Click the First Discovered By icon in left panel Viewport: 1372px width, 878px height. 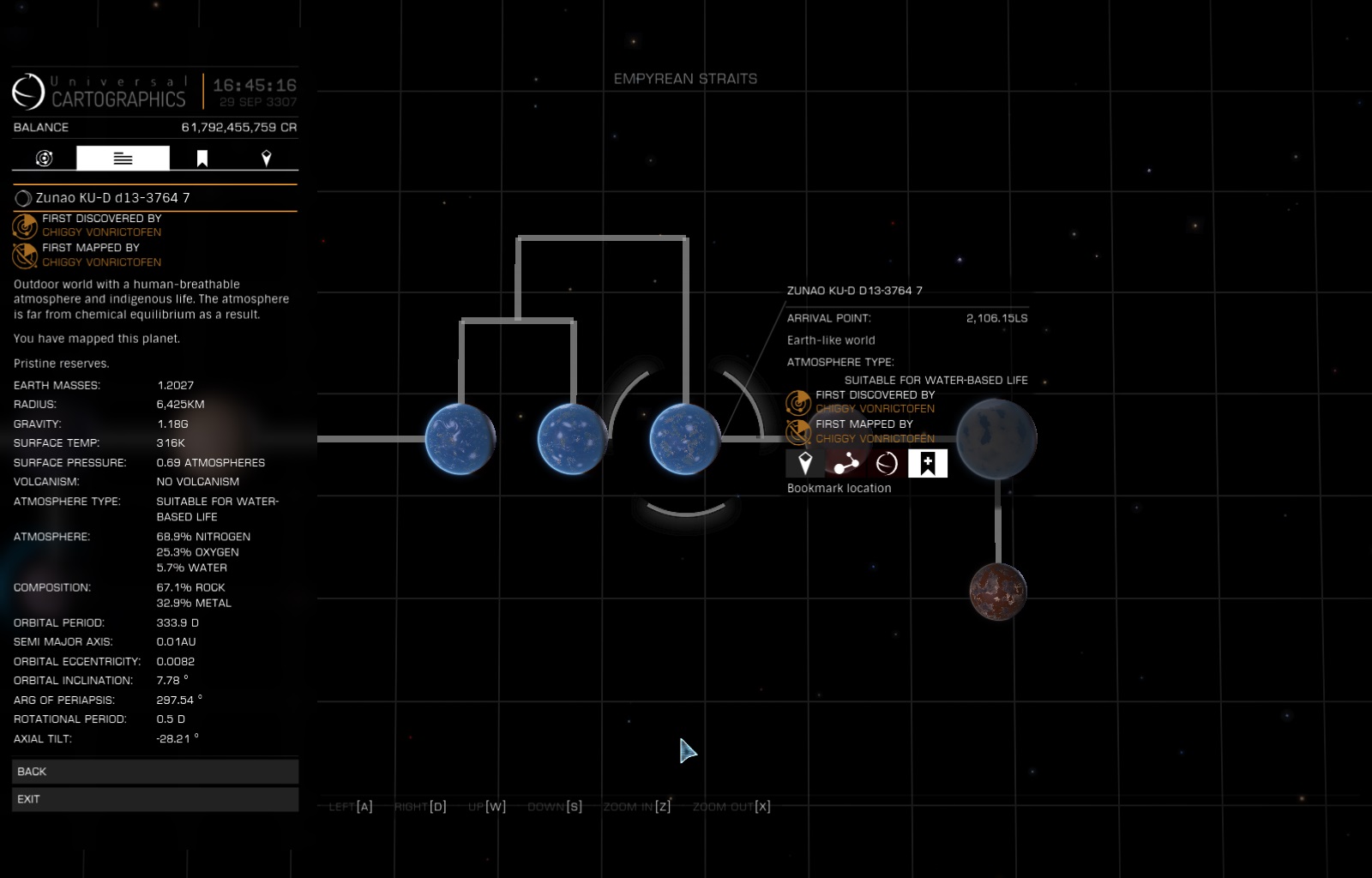point(25,226)
